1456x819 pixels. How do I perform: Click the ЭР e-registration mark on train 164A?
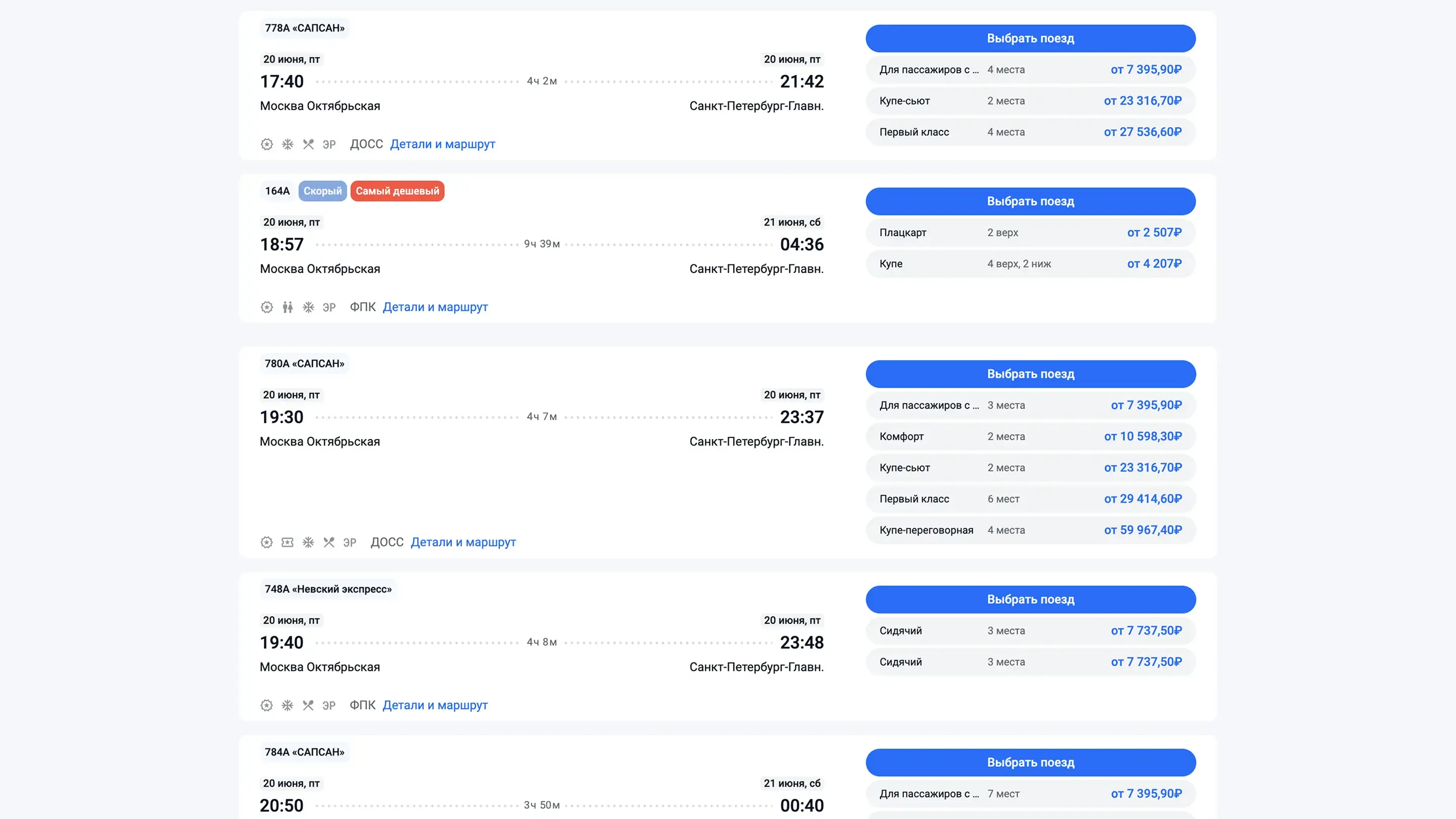[x=329, y=307]
